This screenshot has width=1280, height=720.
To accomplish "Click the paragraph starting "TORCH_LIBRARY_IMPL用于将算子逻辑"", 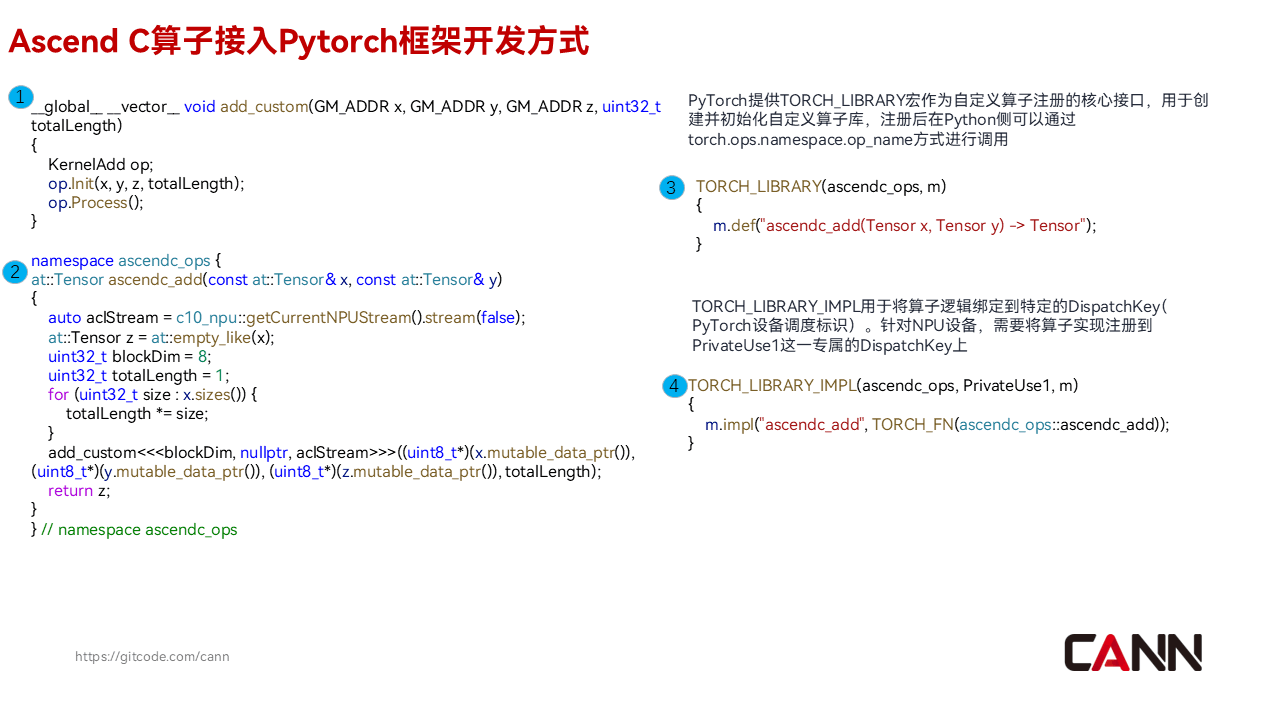I will [x=930, y=326].
